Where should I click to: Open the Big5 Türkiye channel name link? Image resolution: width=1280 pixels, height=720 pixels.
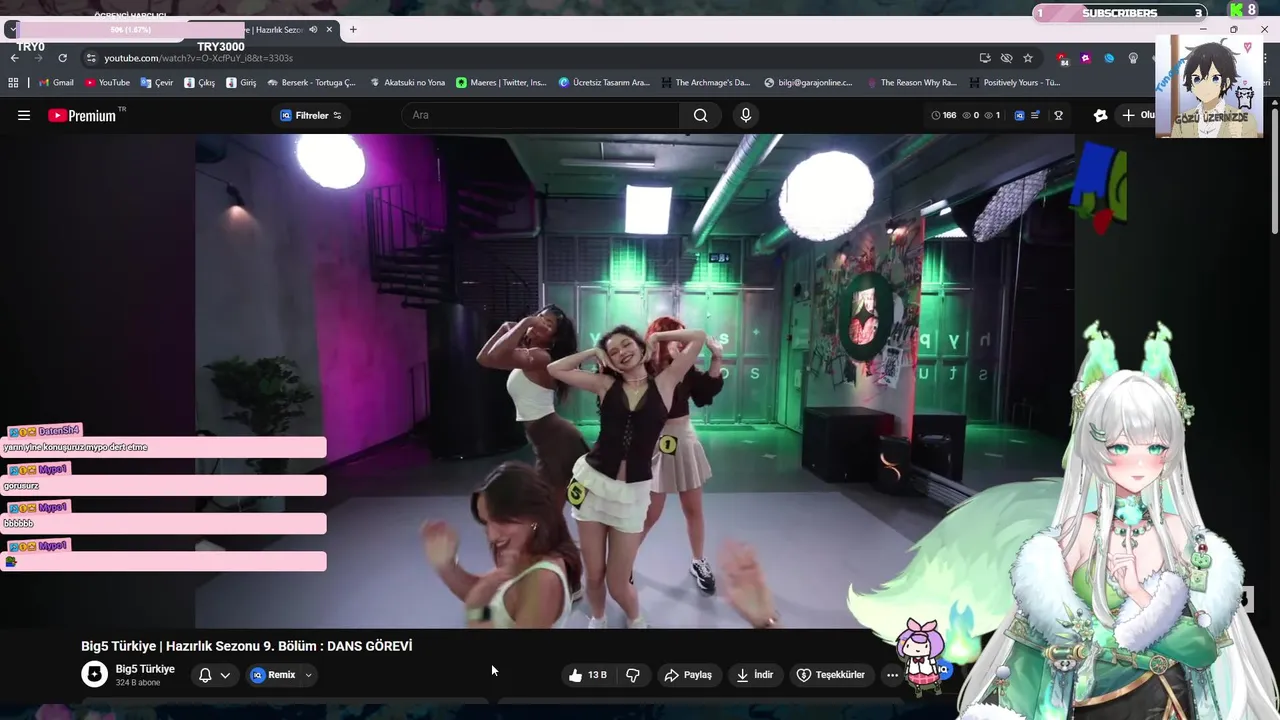[x=145, y=669]
